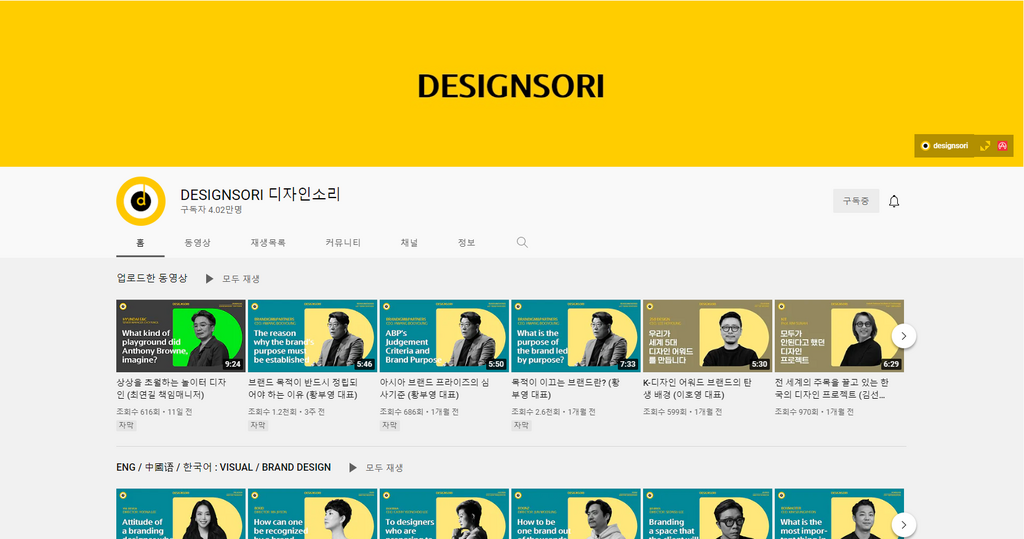The height and width of the screenshot is (539, 1024).
Task: Click the channel name DESIGNSORI 디자인소리
Action: click(x=260, y=194)
